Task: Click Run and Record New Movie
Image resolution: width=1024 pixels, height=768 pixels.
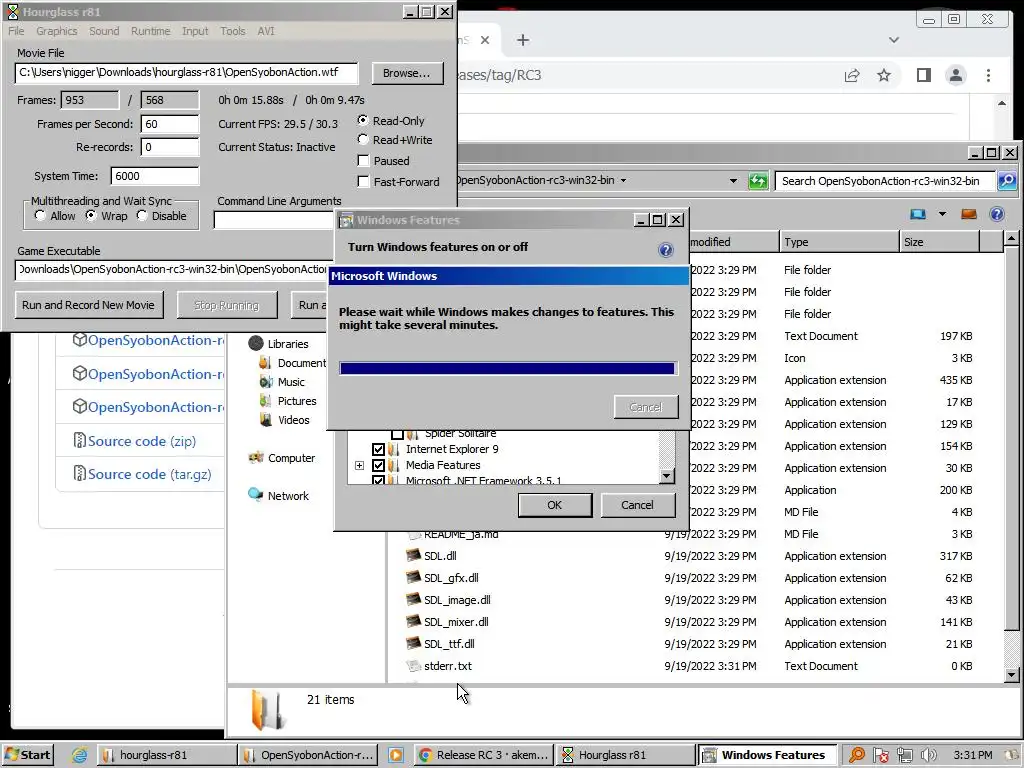Action: pyautogui.click(x=88, y=305)
